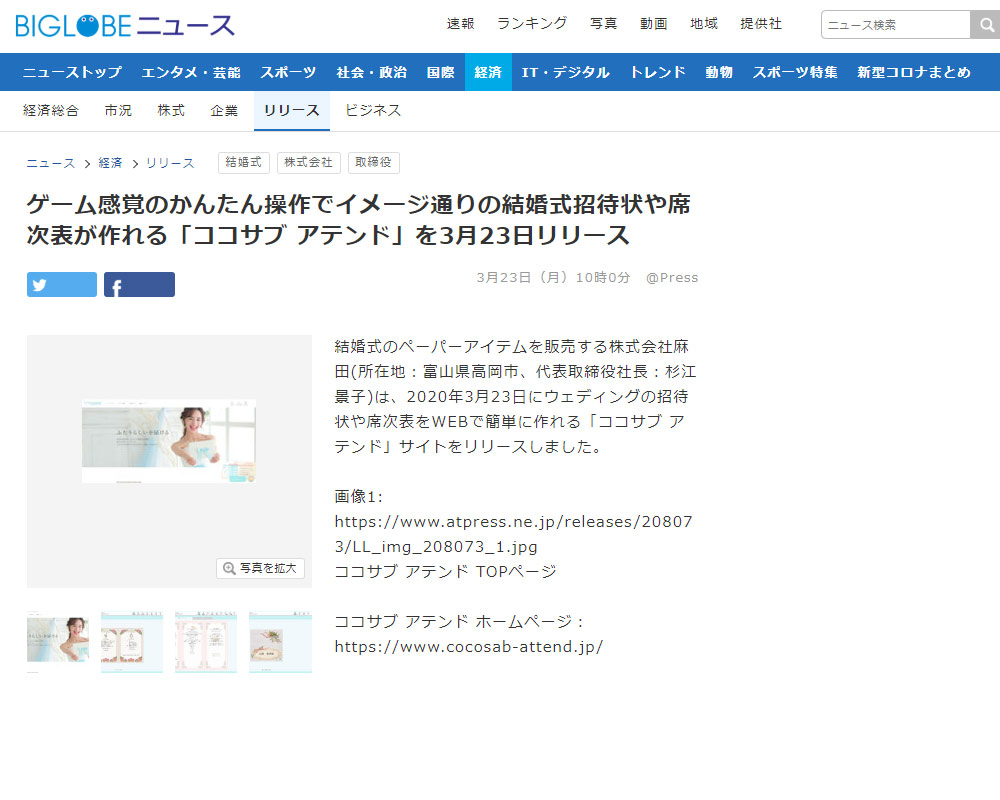Share article via Twitter button
1000x800 pixels.
coord(62,285)
